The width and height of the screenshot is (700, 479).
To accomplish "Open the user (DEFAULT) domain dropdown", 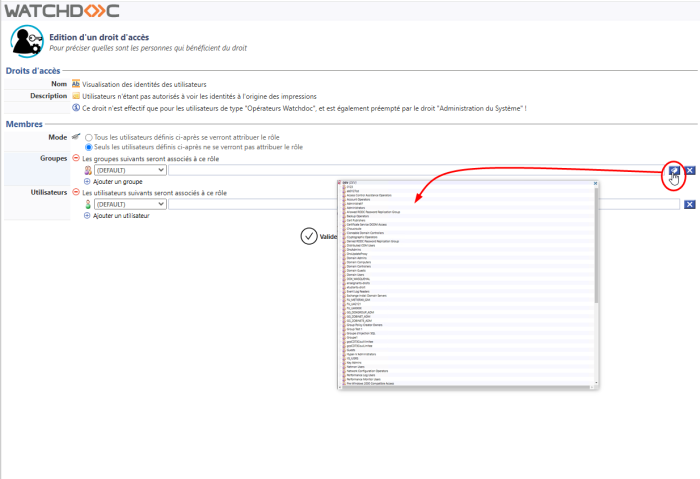I will coord(130,204).
